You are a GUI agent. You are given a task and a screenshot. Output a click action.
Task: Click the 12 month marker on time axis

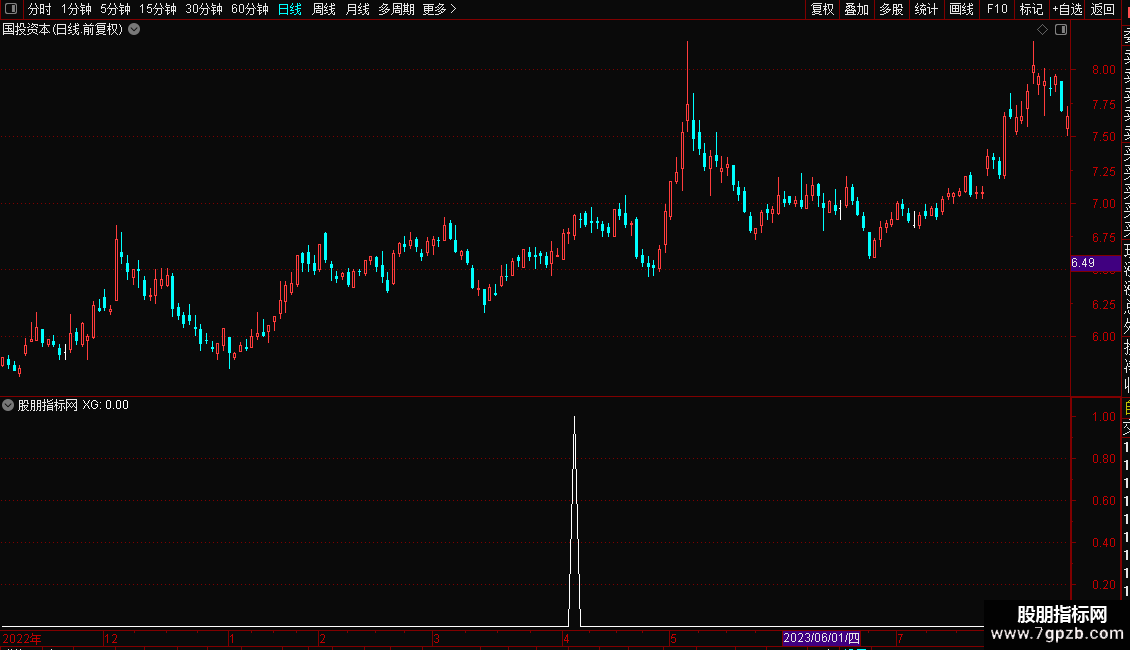(111, 638)
